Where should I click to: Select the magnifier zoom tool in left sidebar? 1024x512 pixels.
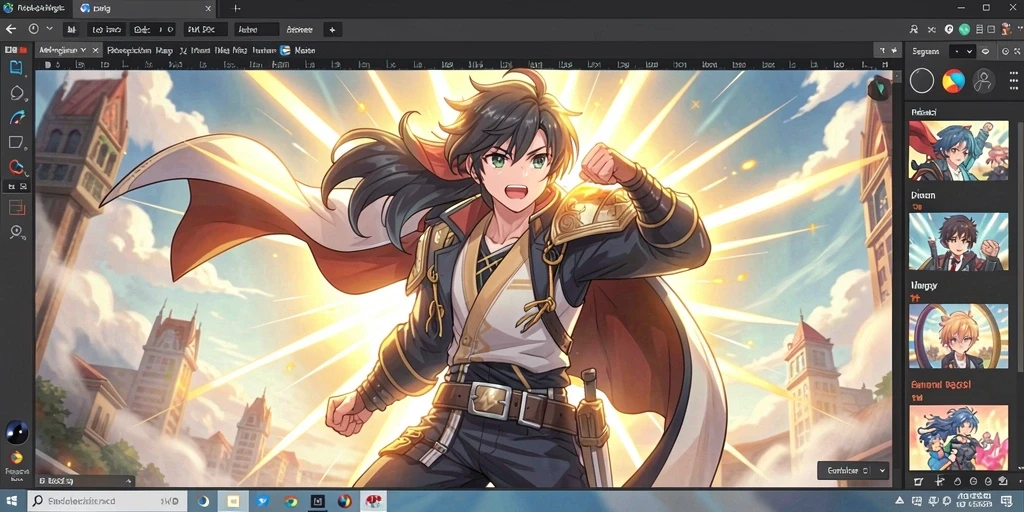click(16, 232)
